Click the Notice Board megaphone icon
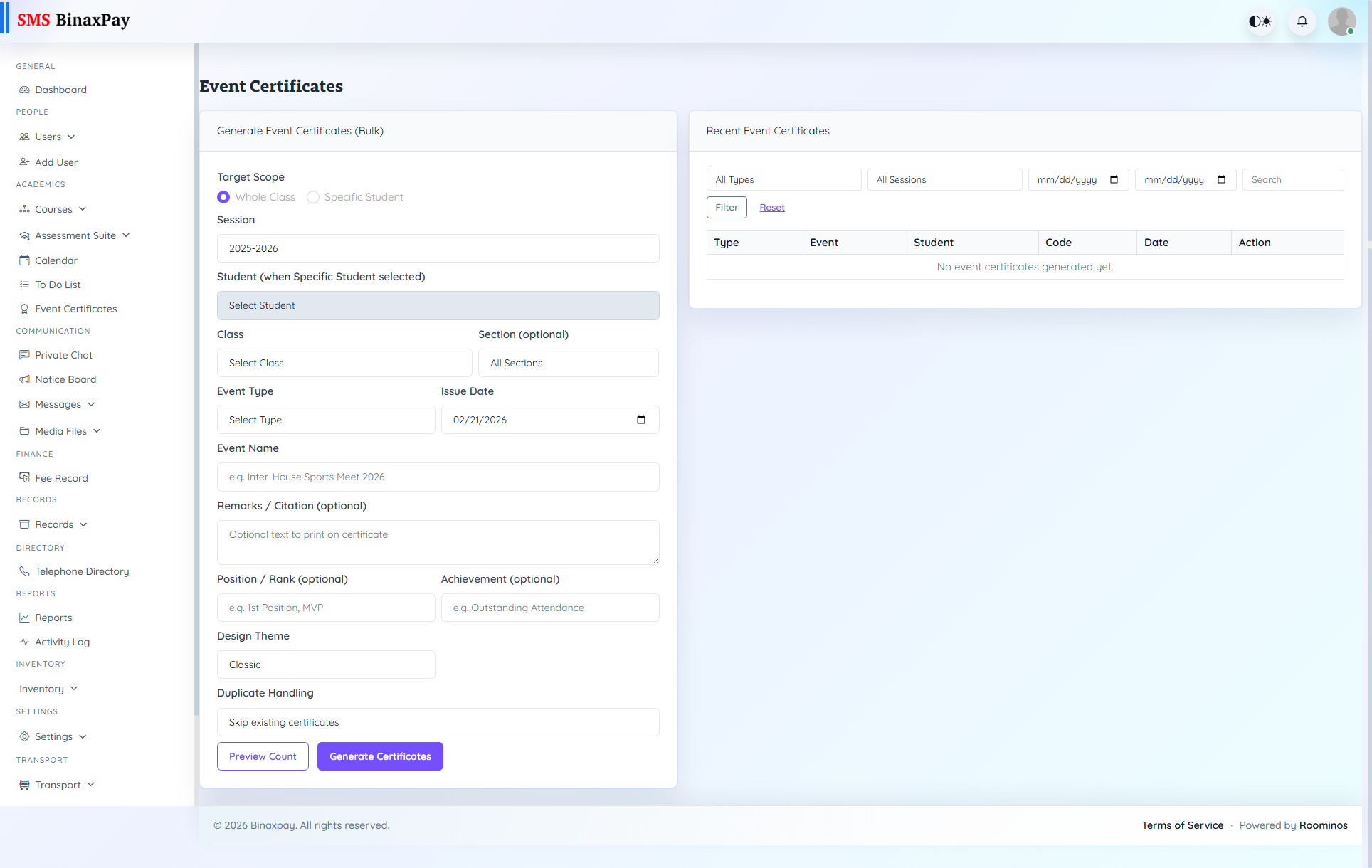Image resolution: width=1372 pixels, height=868 pixels. click(24, 379)
